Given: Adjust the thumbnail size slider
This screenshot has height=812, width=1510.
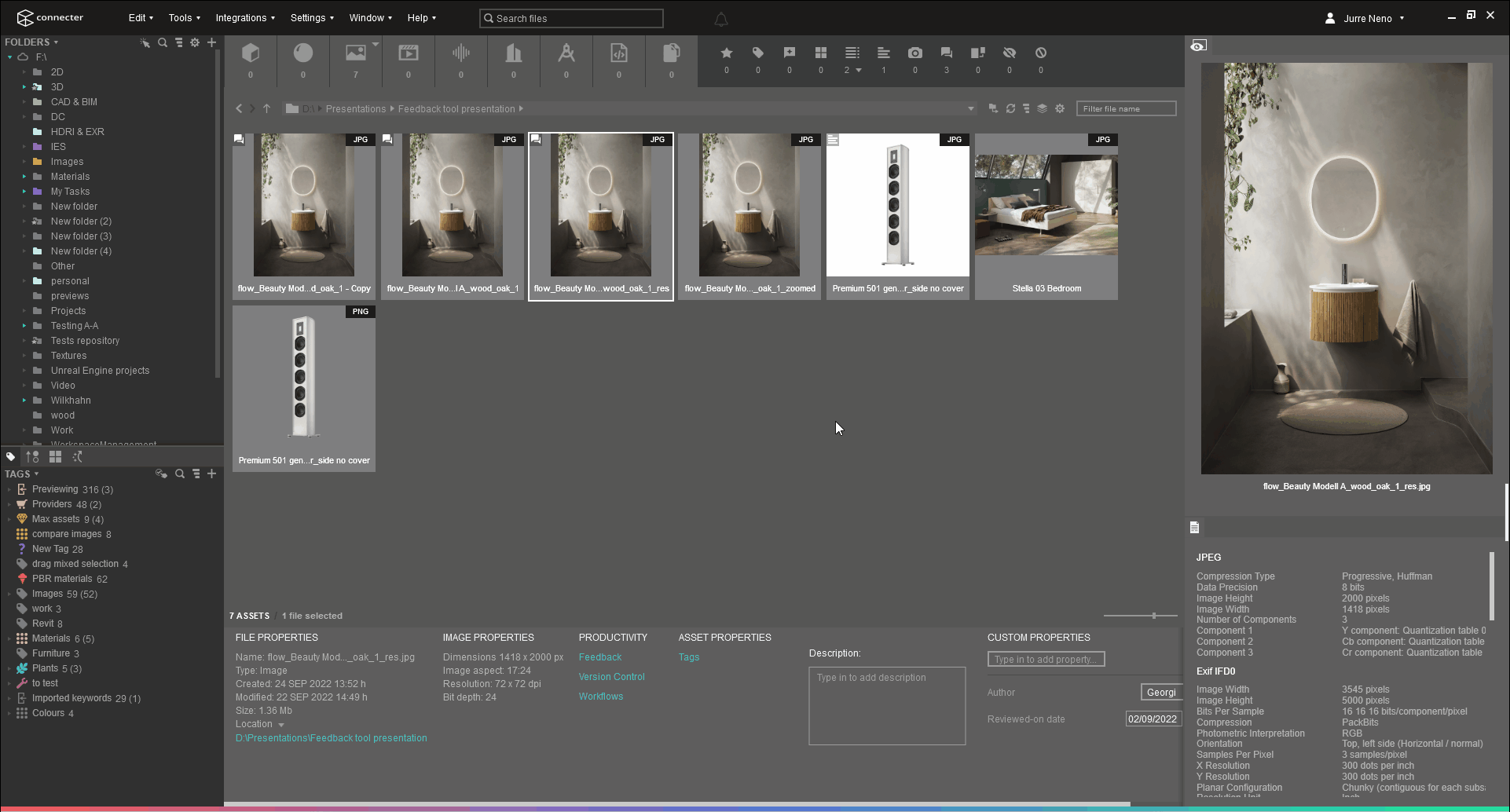Looking at the screenshot, I should 1153,616.
